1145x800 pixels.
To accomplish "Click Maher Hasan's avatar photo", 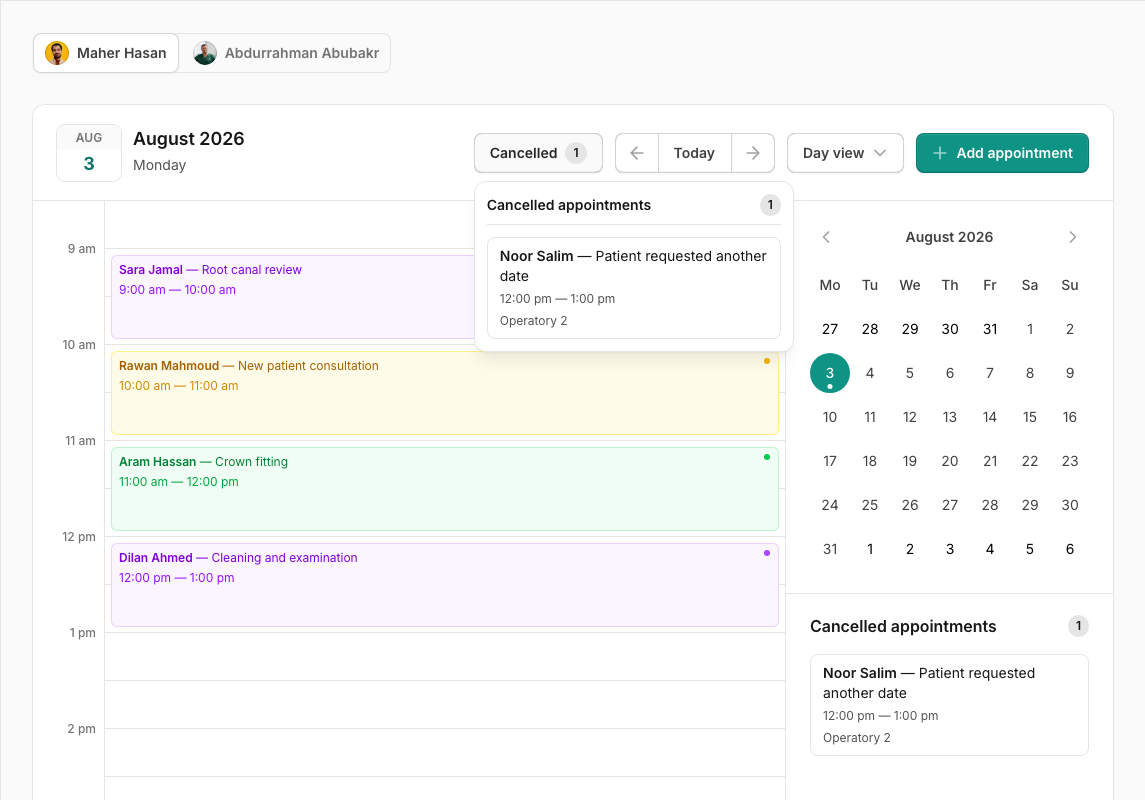I will (57, 53).
